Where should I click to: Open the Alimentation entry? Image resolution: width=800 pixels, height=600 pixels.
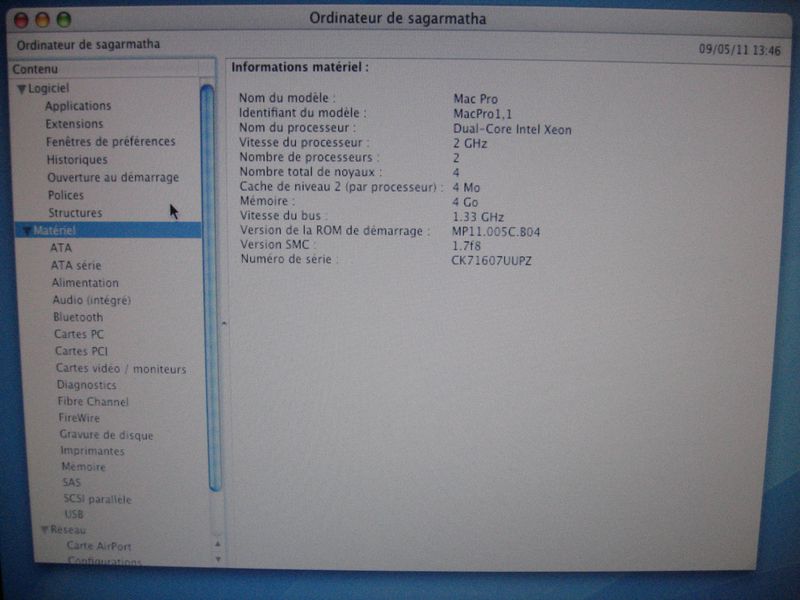[85, 283]
